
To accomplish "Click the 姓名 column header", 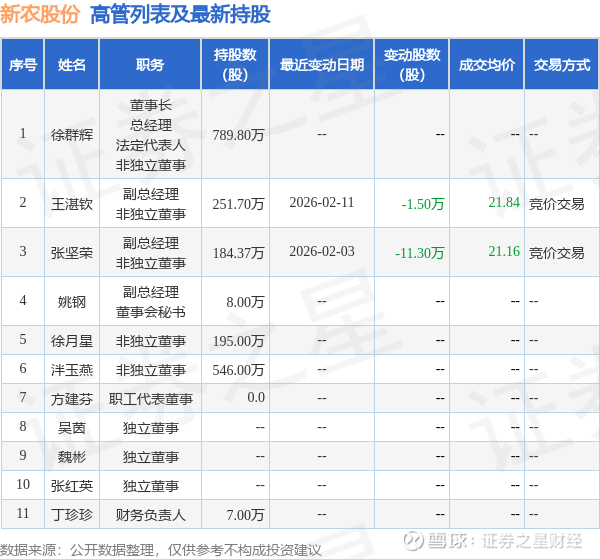I will click(x=72, y=64).
